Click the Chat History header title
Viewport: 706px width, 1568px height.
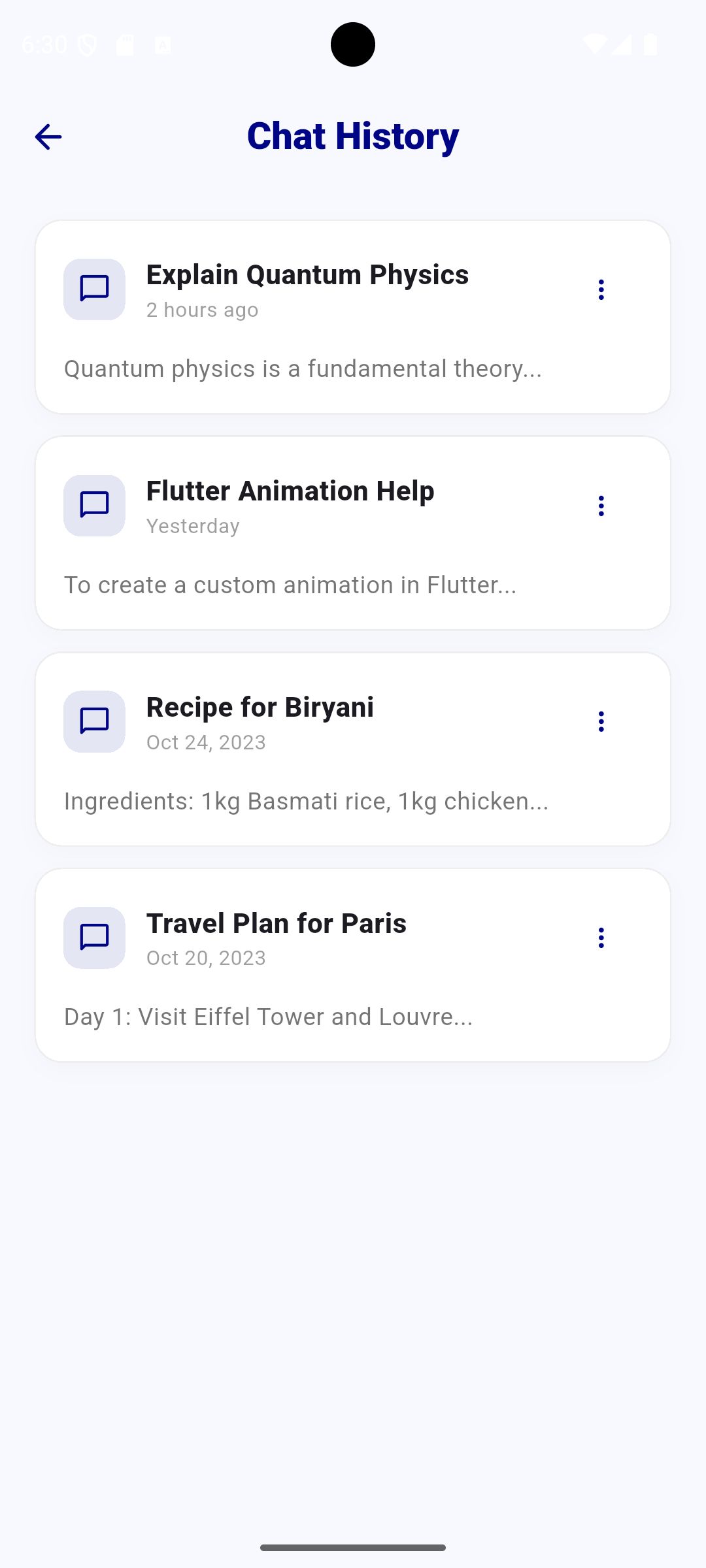click(x=353, y=137)
